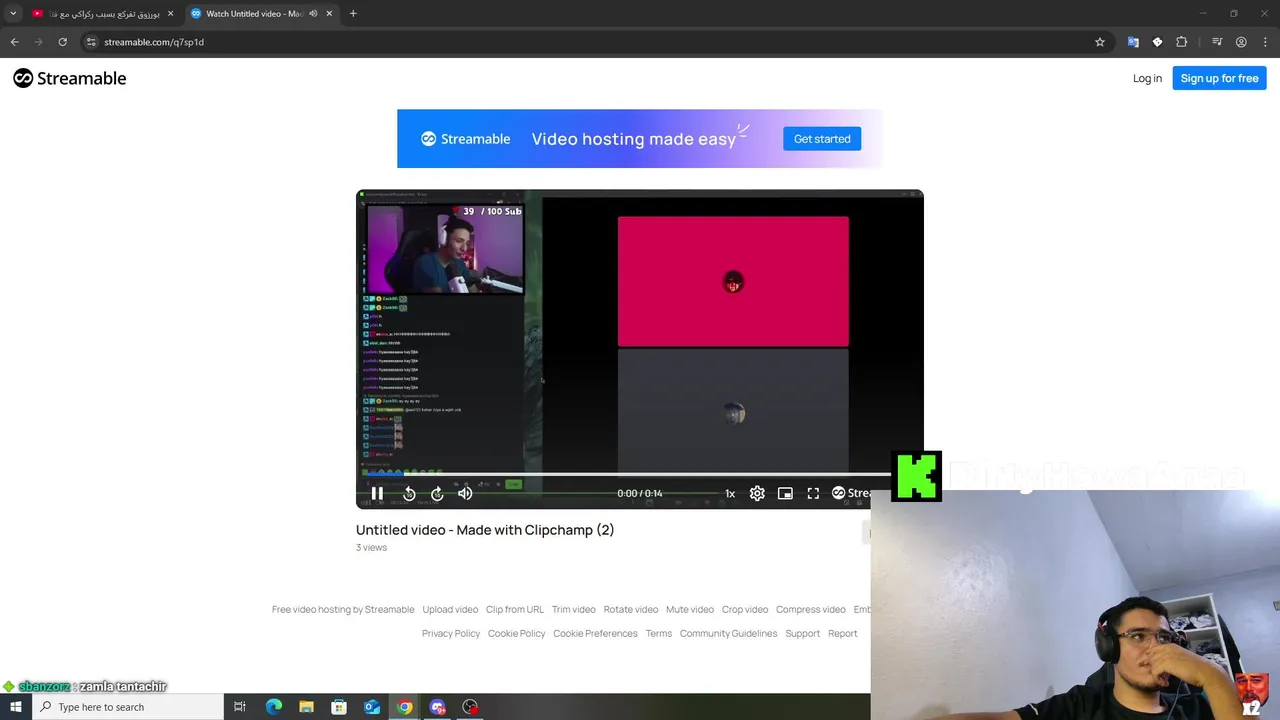Screen dimensions: 1280x720
Task: Mute the video player volume
Action: [x=465, y=493]
